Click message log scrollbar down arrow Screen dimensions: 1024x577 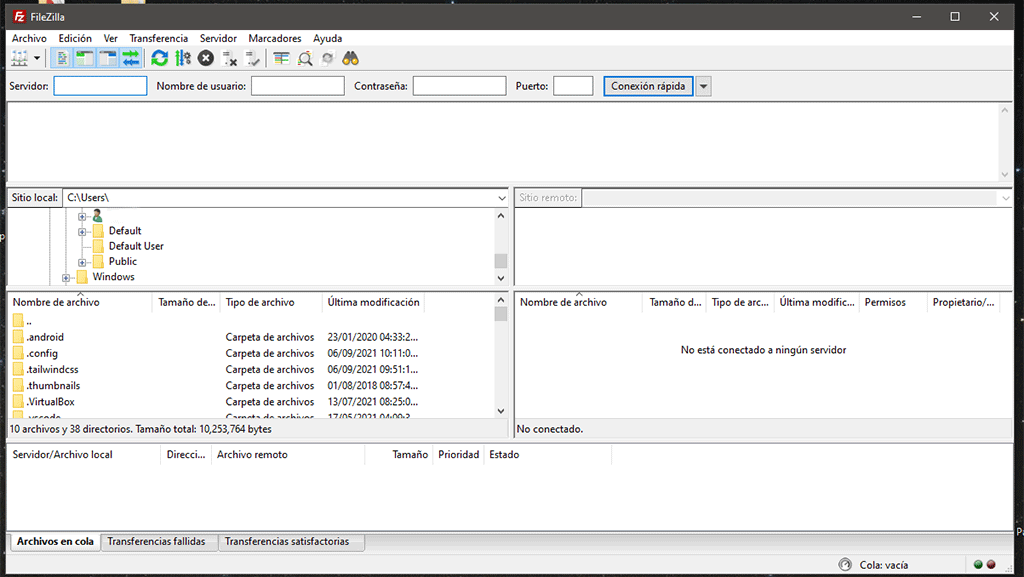click(1004, 174)
